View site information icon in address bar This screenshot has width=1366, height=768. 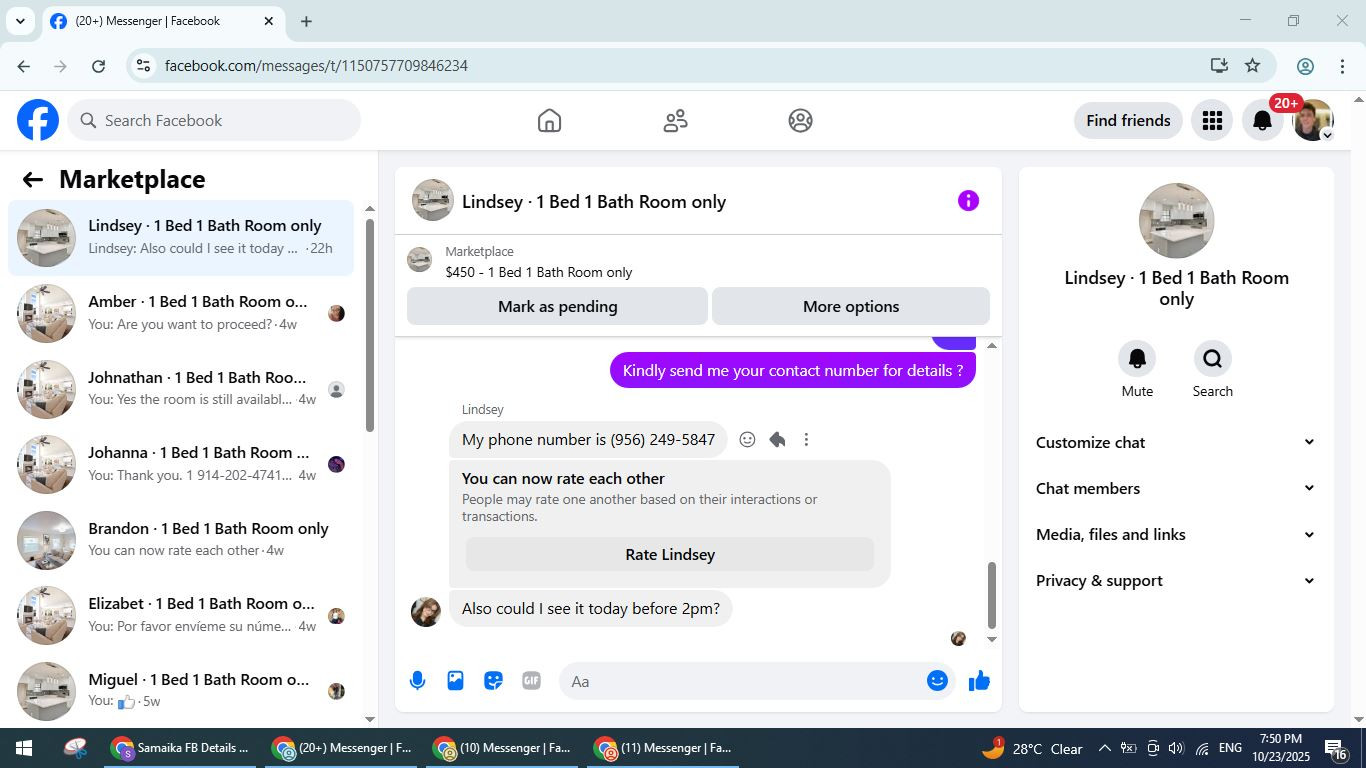point(144,66)
